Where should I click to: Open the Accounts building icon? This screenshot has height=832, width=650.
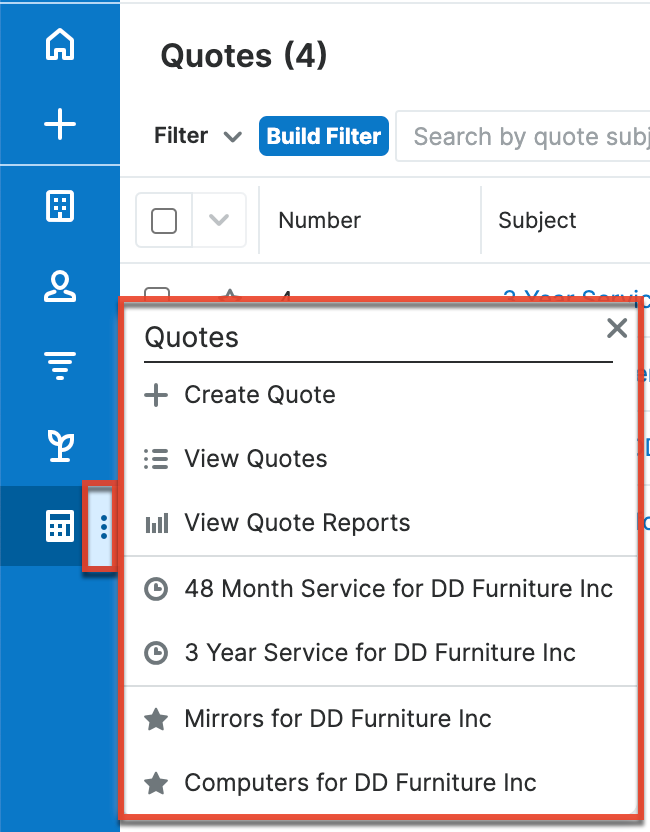(x=60, y=207)
